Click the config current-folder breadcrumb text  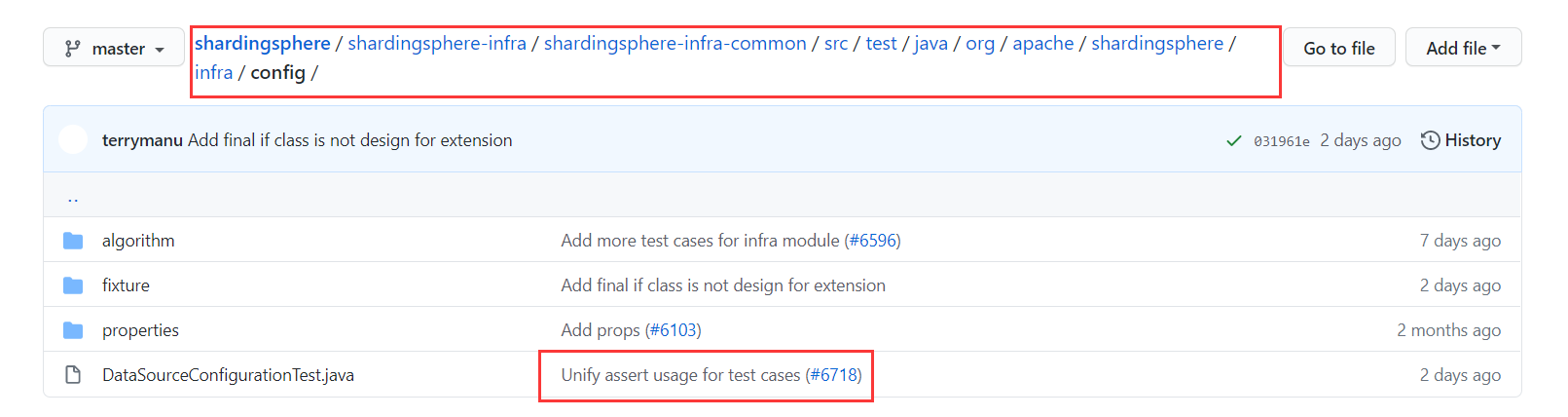coord(278,72)
